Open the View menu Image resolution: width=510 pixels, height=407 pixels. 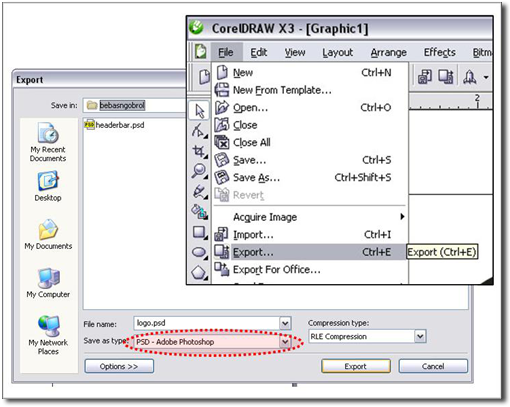(295, 52)
